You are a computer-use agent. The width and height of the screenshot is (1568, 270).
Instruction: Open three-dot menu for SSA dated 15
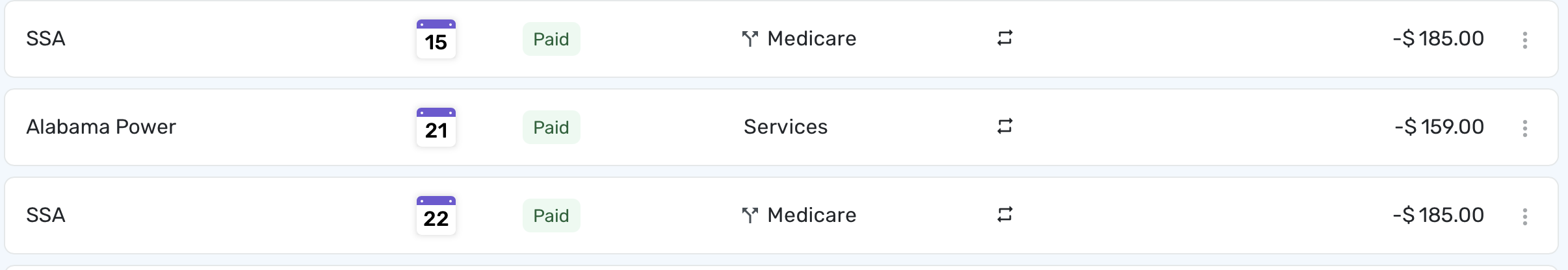[x=1524, y=40]
